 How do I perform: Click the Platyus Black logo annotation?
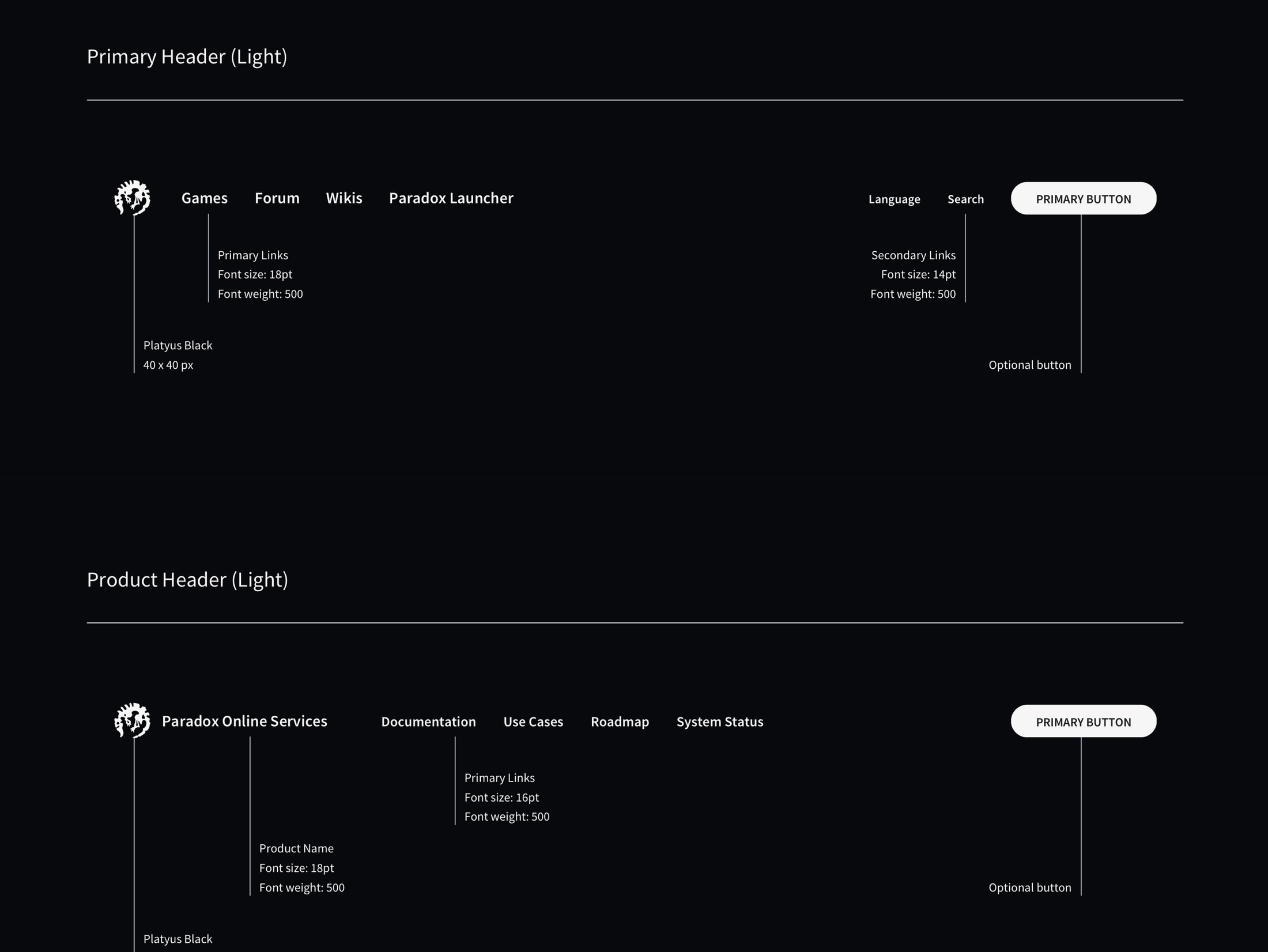coord(178,345)
